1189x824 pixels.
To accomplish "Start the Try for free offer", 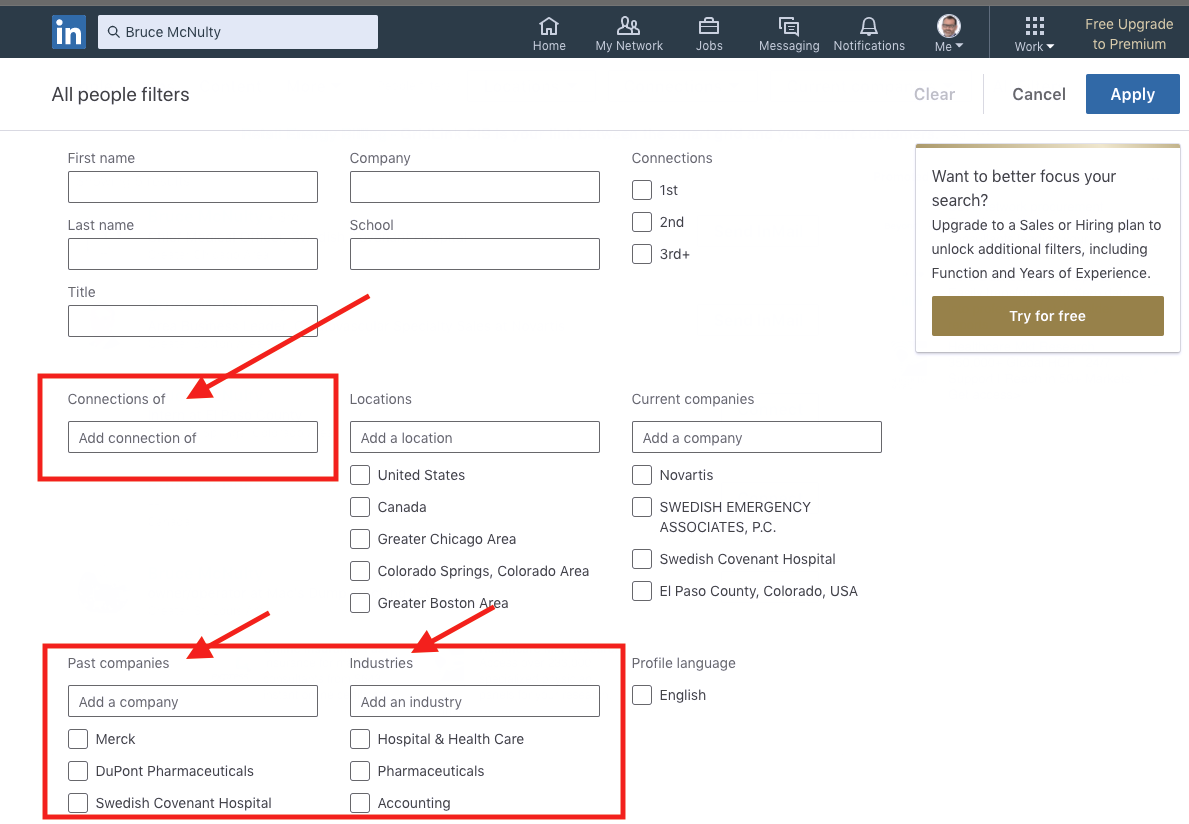I will [x=1047, y=316].
